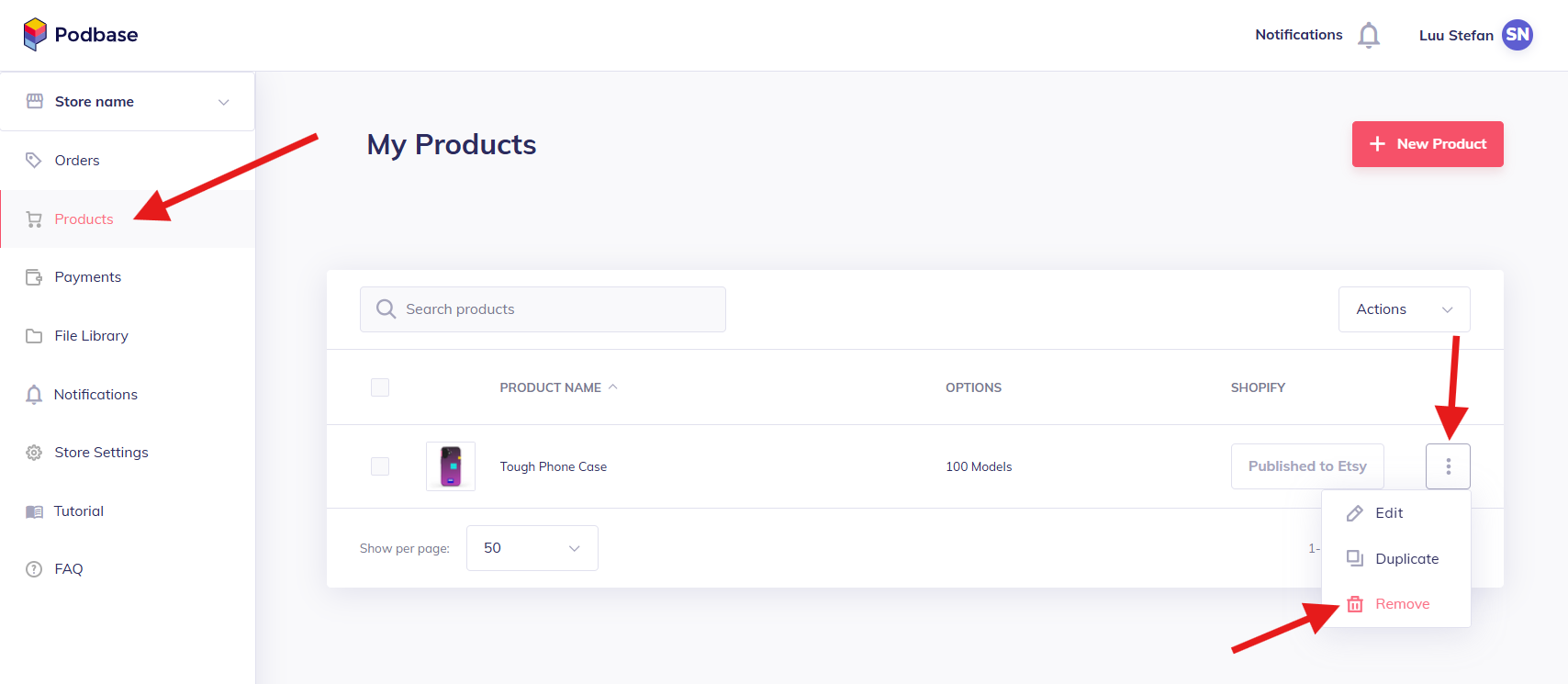
Task: Click the Podbase logo icon
Action: pyautogui.click(x=33, y=34)
